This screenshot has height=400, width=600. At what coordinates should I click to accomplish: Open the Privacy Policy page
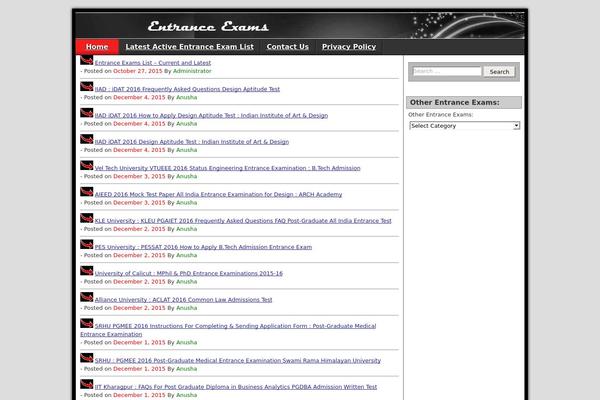pyautogui.click(x=349, y=47)
